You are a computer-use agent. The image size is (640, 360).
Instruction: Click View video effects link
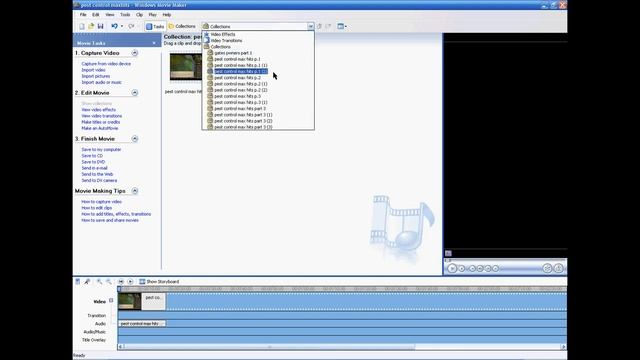[98, 109]
